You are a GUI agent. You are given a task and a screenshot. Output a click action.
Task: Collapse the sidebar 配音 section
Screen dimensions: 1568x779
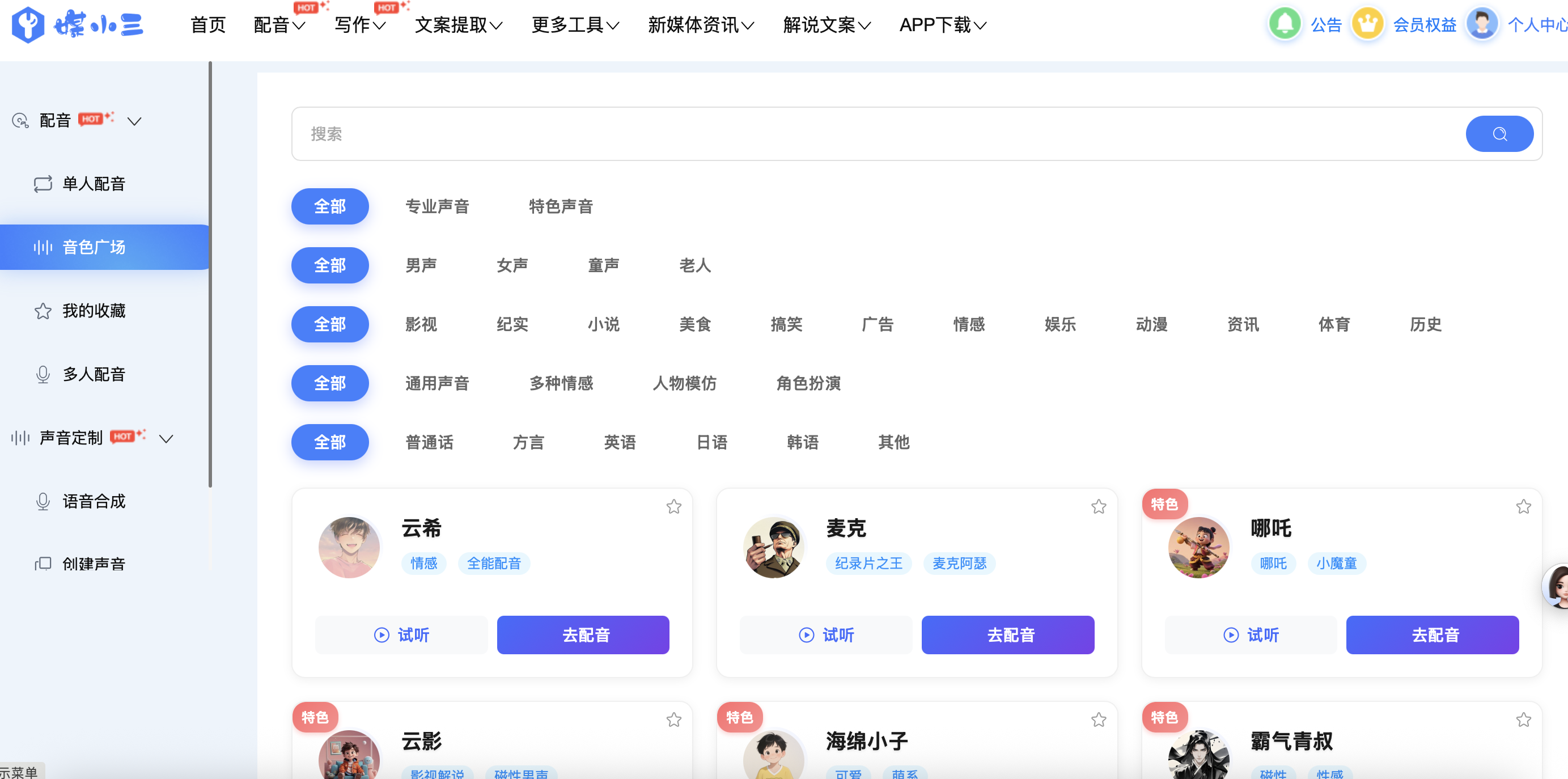(134, 121)
